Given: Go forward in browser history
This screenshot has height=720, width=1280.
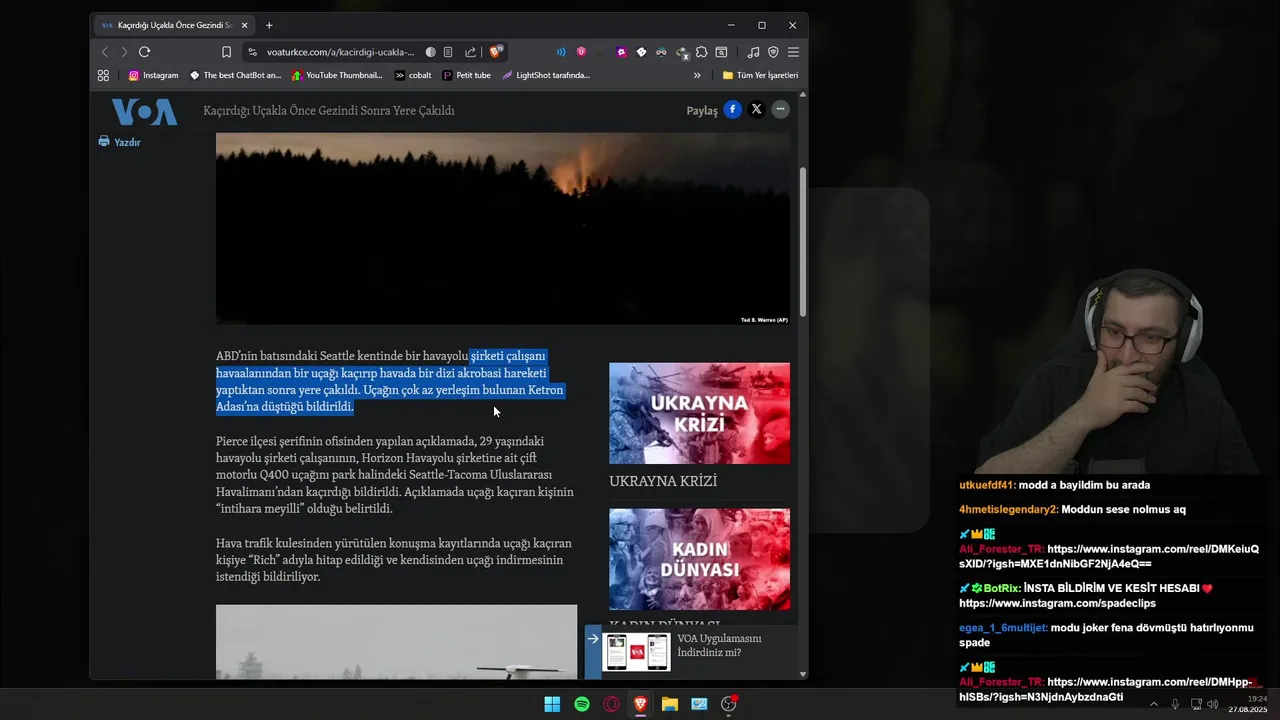Looking at the screenshot, I should tap(124, 52).
